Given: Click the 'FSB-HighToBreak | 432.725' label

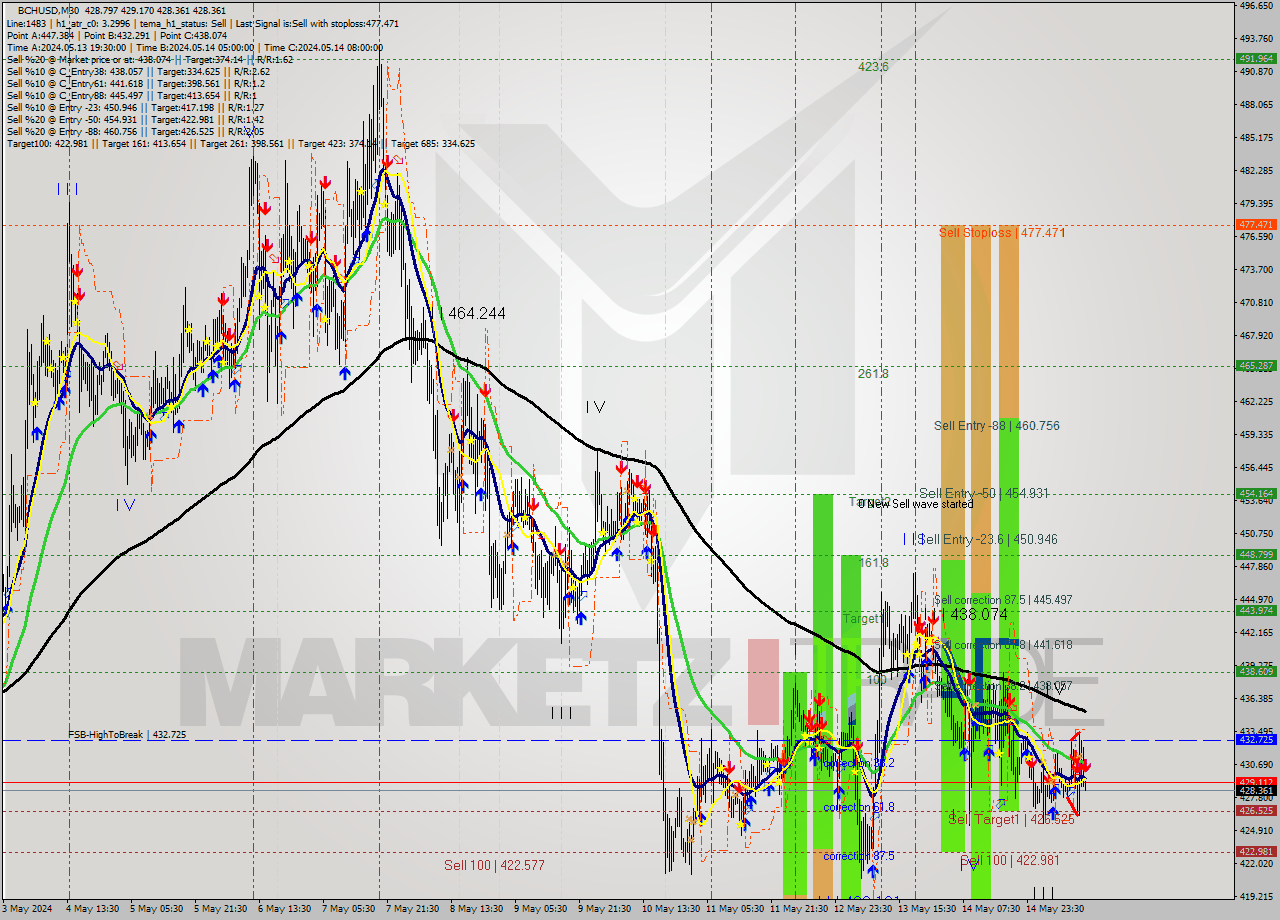Looking at the screenshot, I should 128,735.
